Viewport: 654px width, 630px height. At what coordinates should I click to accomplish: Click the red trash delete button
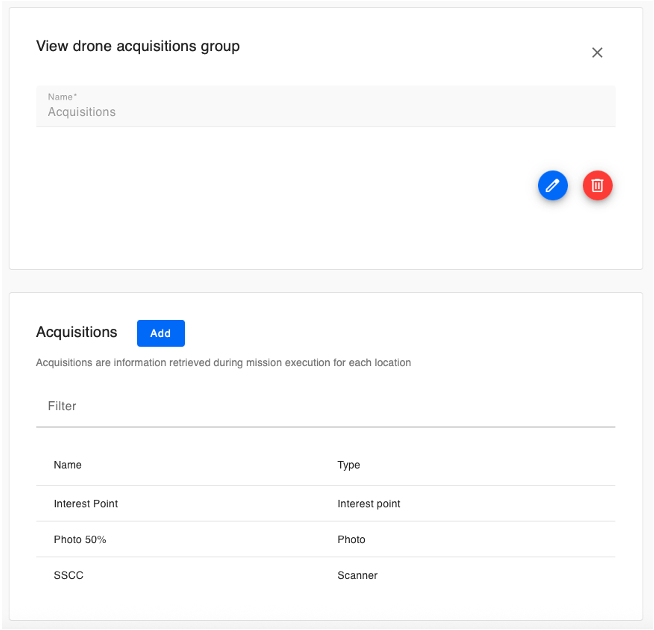(x=597, y=185)
